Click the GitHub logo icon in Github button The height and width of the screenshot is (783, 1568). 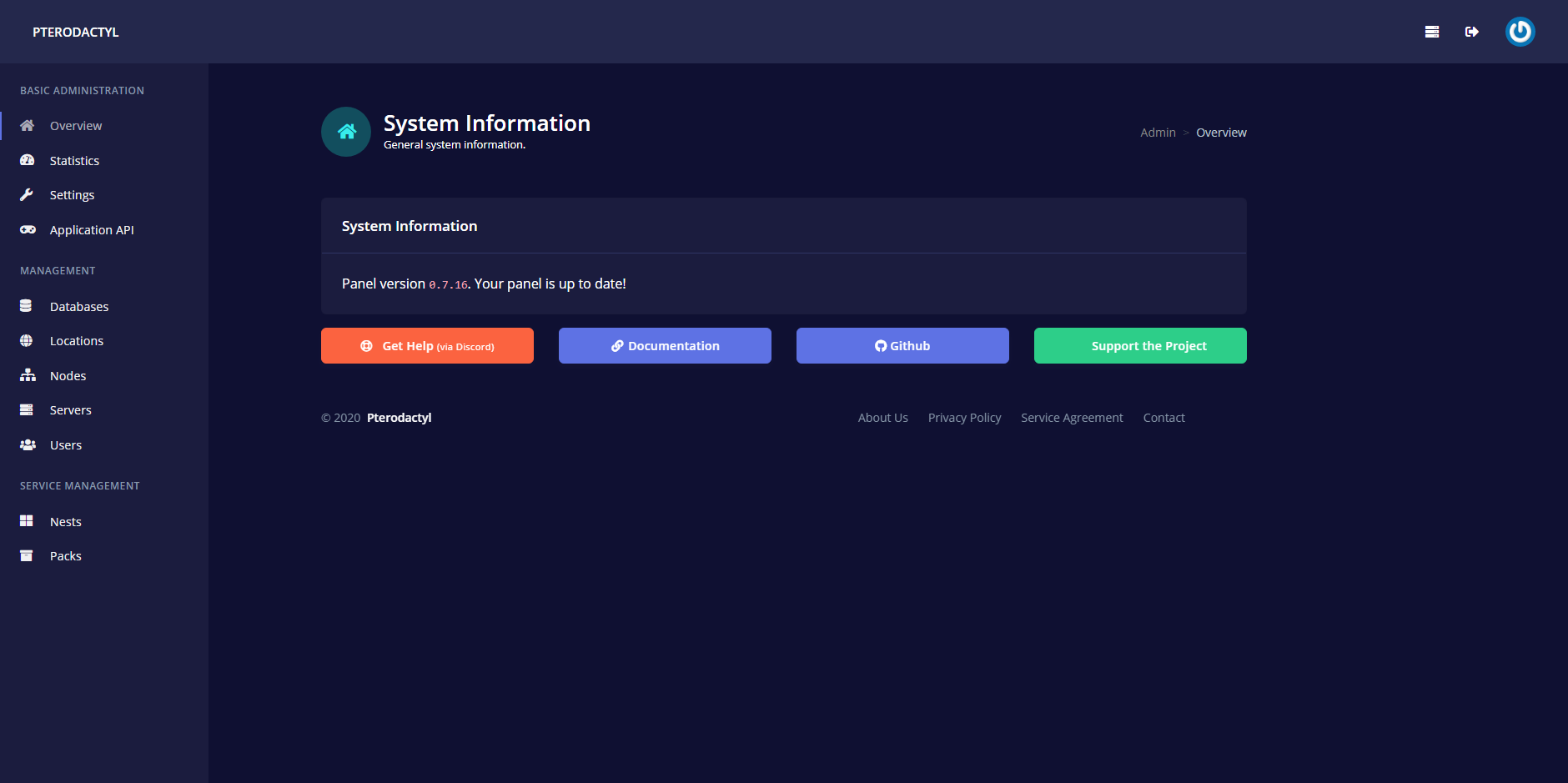(x=881, y=346)
